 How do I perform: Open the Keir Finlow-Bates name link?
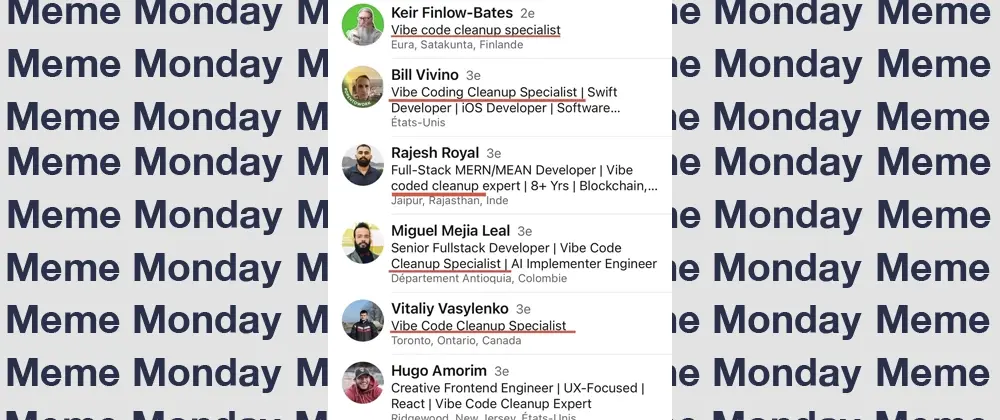(451, 13)
